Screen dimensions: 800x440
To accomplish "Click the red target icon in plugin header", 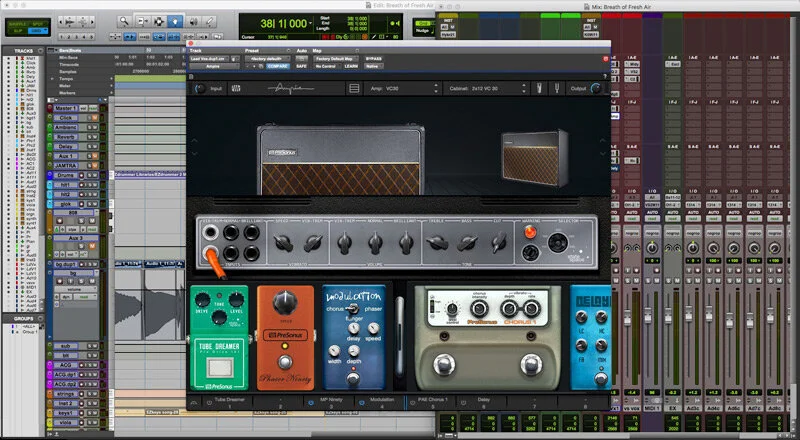I will pos(606,59).
